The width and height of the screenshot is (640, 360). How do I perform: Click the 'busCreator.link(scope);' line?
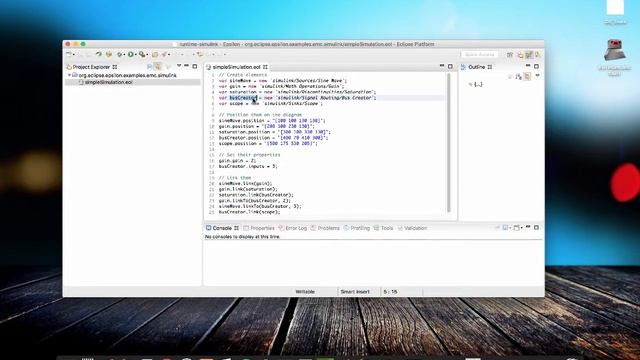click(x=249, y=212)
